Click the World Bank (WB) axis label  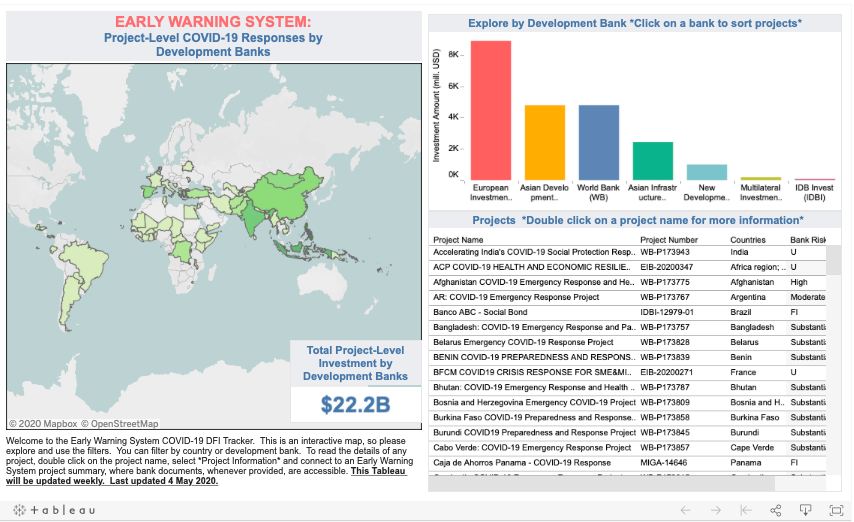tap(598, 192)
